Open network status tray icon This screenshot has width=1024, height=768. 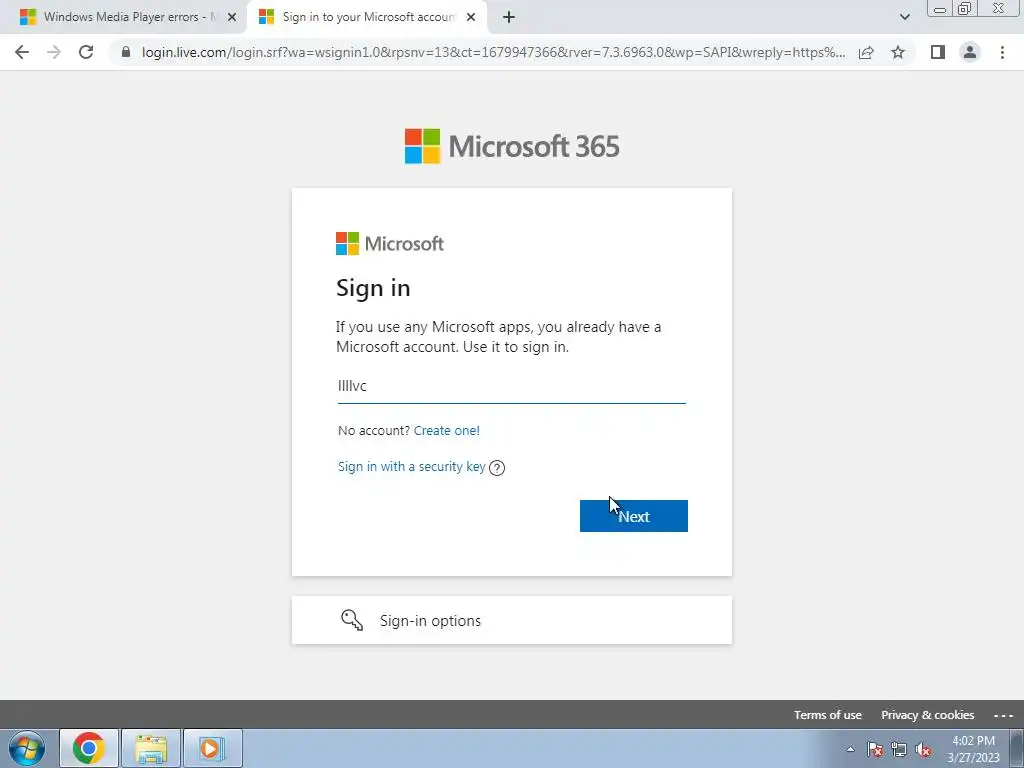899,750
